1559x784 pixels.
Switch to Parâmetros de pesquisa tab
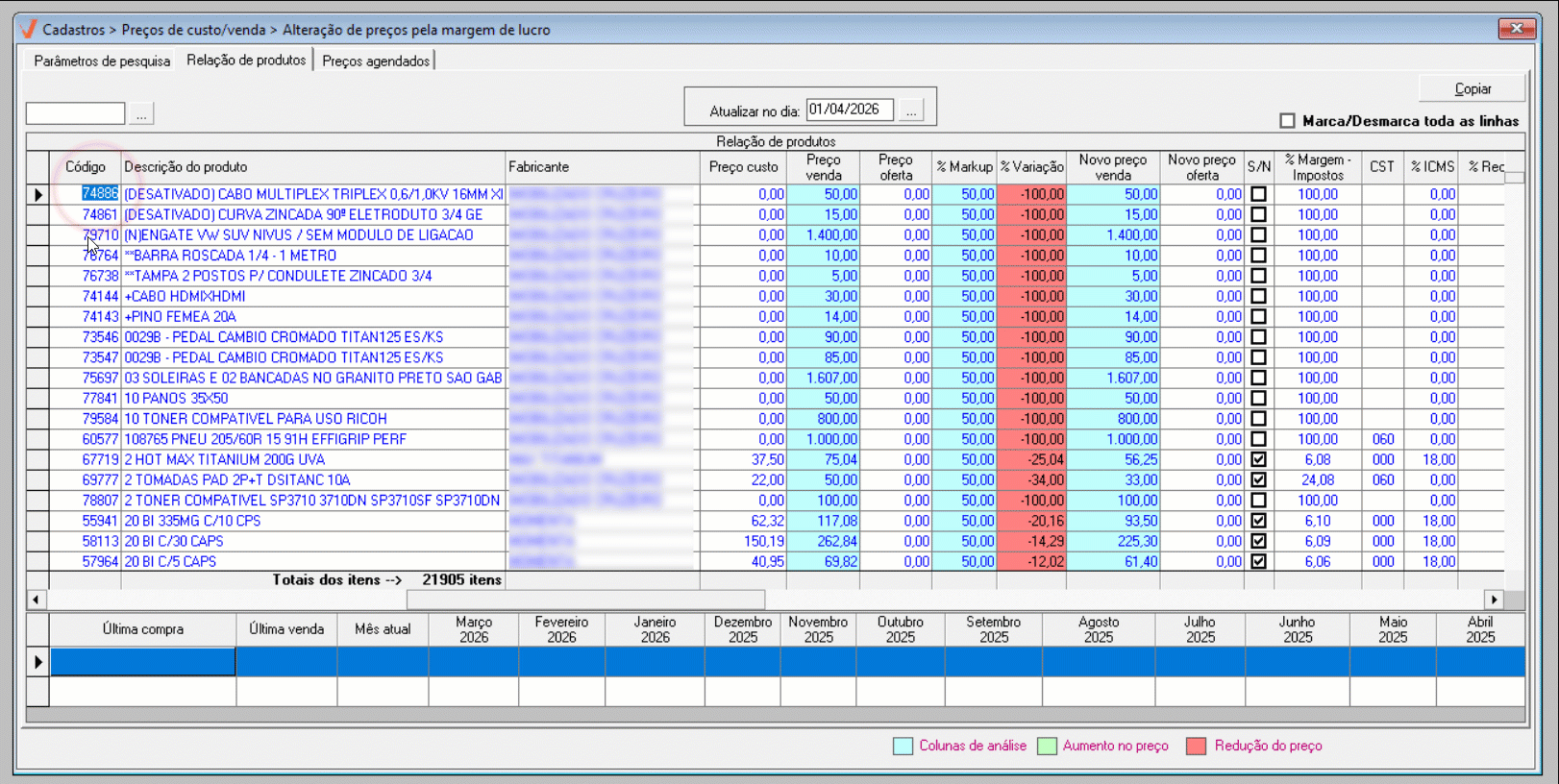coord(102,61)
